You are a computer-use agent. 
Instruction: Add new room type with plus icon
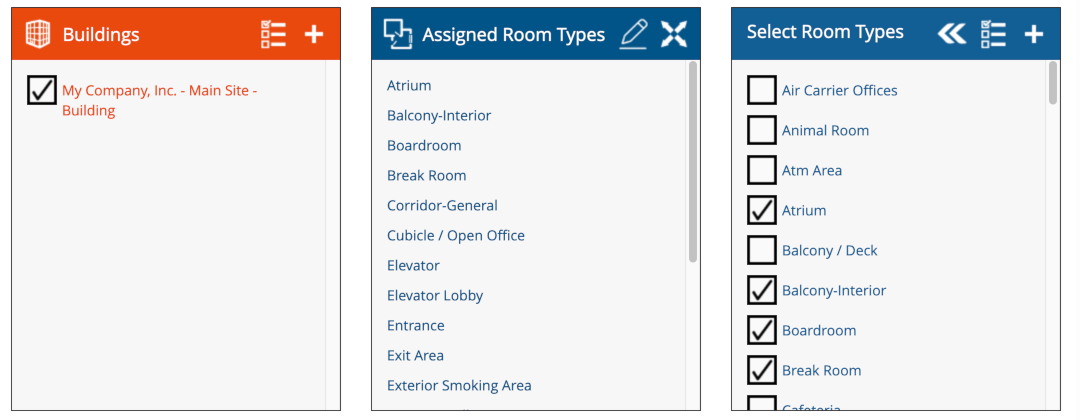(1034, 34)
